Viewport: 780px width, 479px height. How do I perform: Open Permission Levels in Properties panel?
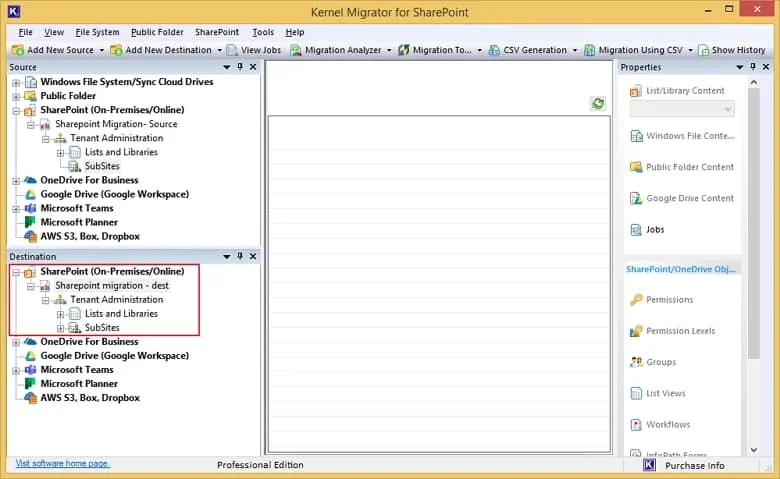673,331
